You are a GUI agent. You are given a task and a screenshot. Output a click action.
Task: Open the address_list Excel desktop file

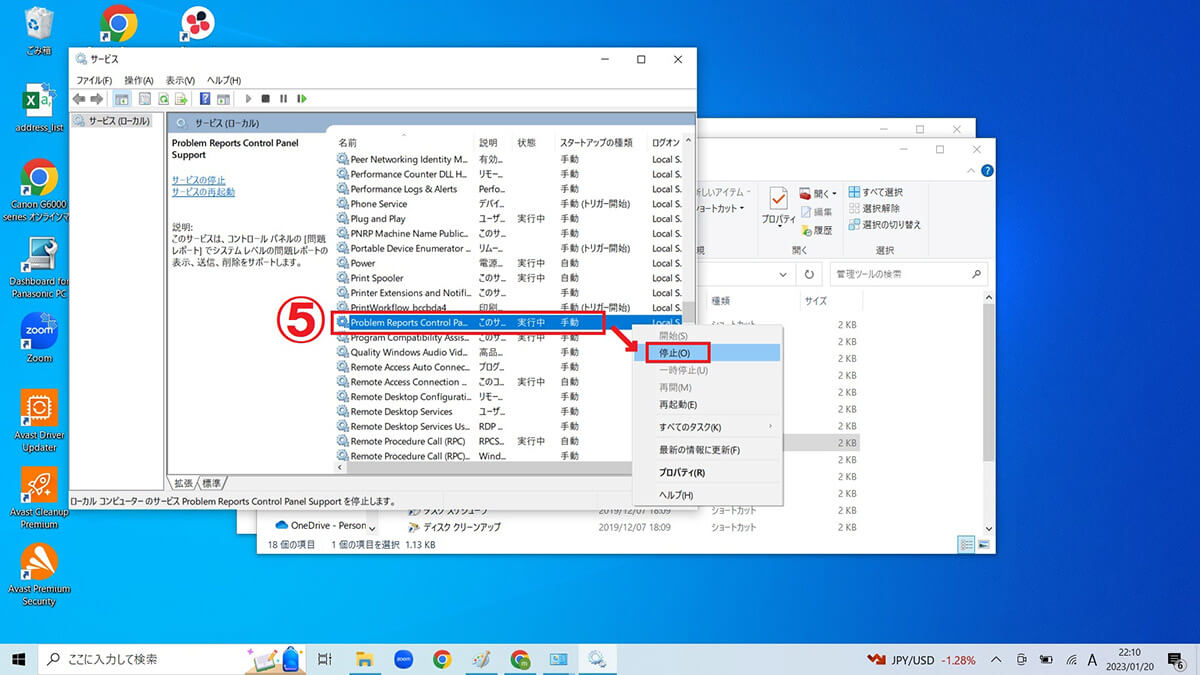click(39, 109)
